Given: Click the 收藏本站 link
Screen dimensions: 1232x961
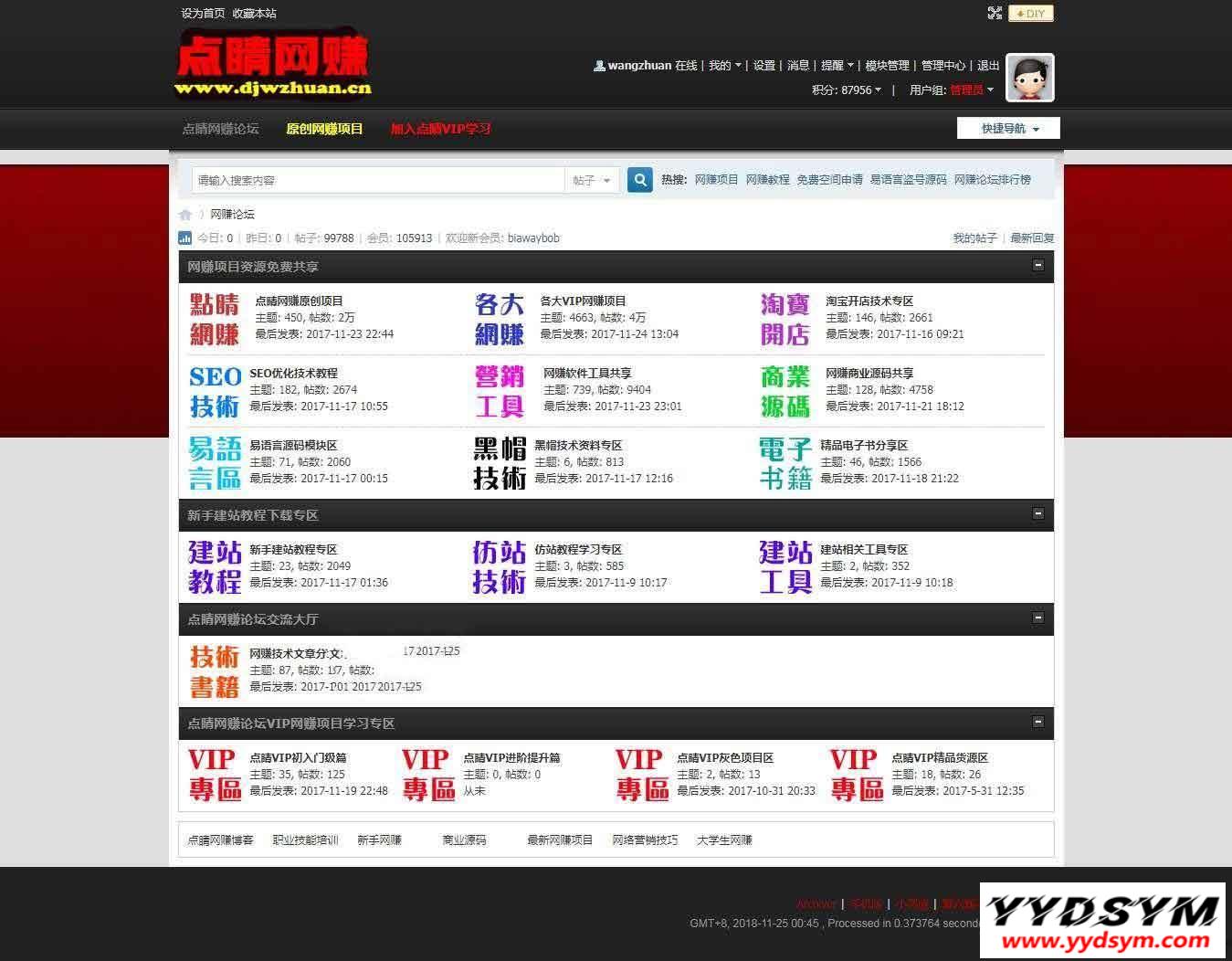Looking at the screenshot, I should (254, 14).
